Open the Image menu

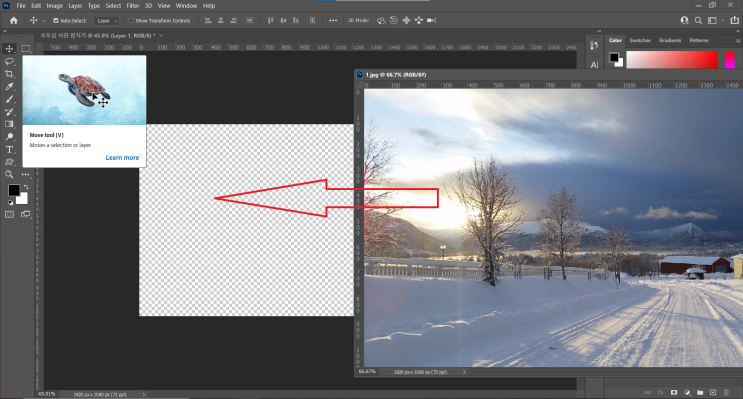54,6
